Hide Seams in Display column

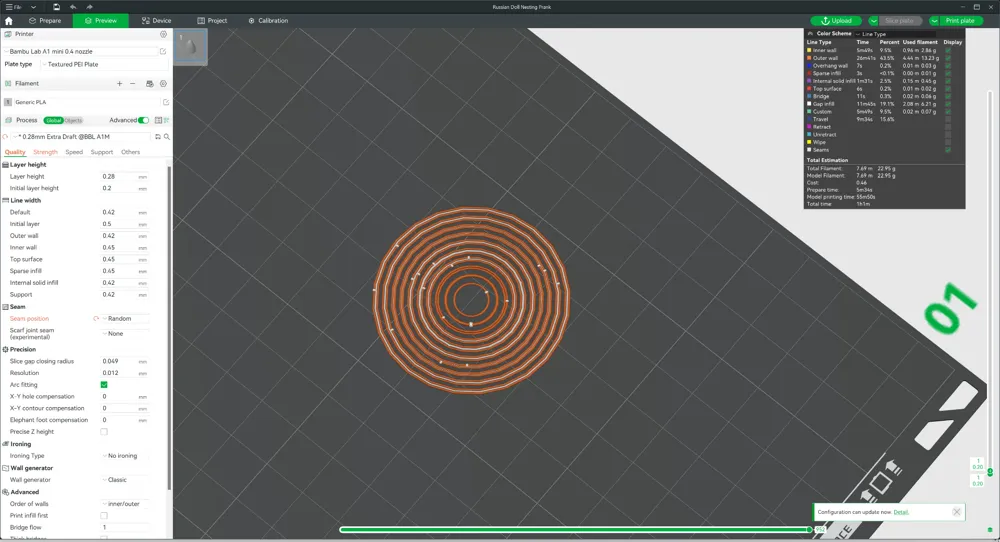point(948,150)
